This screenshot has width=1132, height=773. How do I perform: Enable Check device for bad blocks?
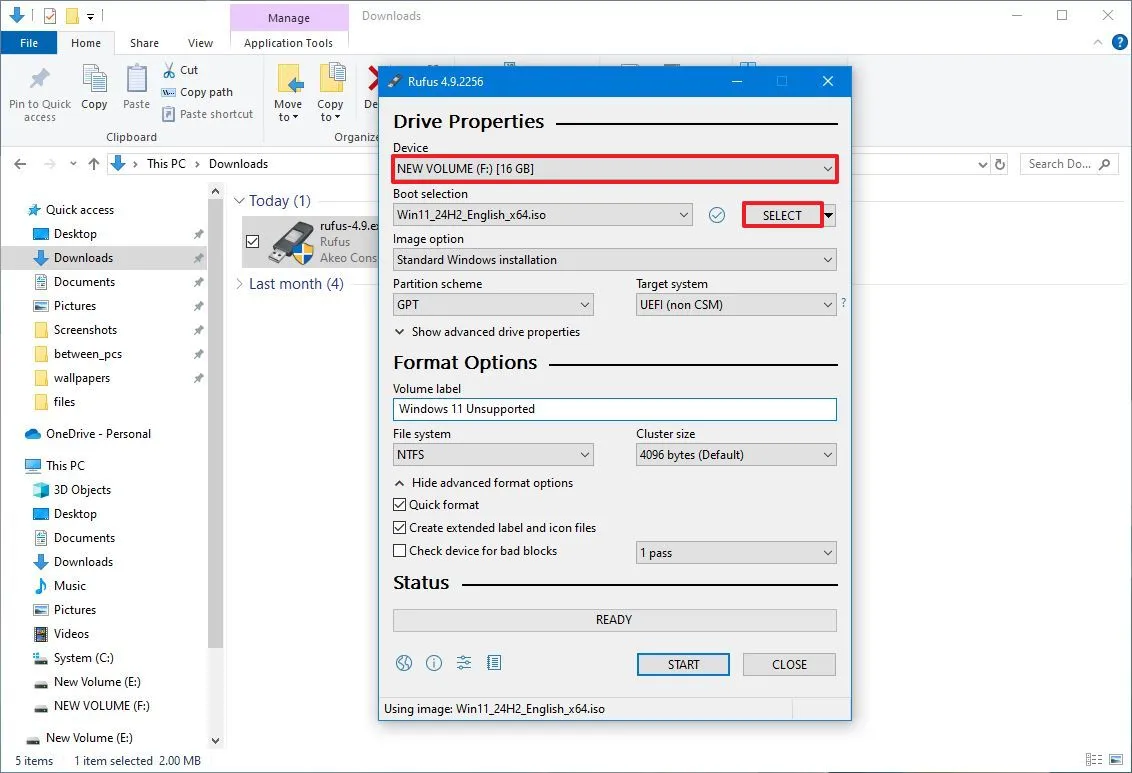(x=400, y=551)
